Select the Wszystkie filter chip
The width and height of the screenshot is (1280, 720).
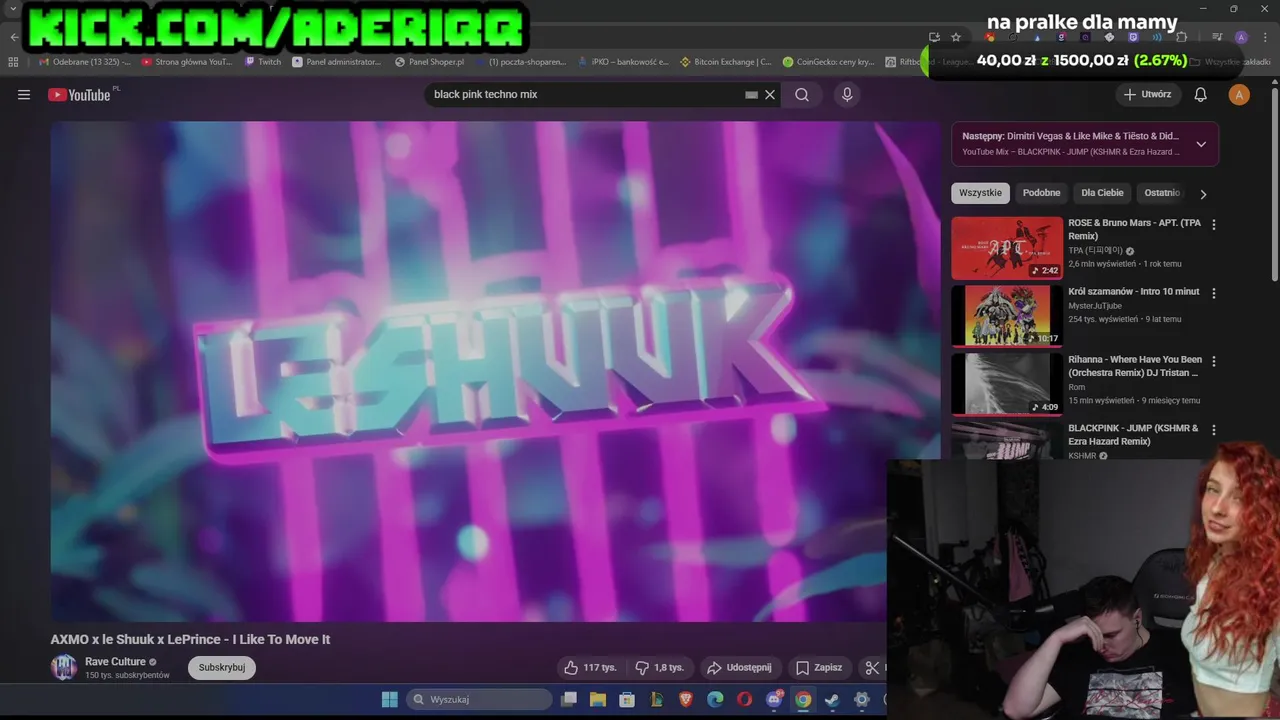(x=980, y=193)
